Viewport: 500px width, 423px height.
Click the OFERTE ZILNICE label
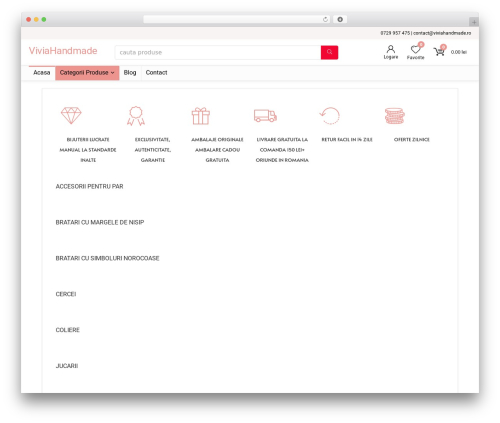[x=412, y=139]
